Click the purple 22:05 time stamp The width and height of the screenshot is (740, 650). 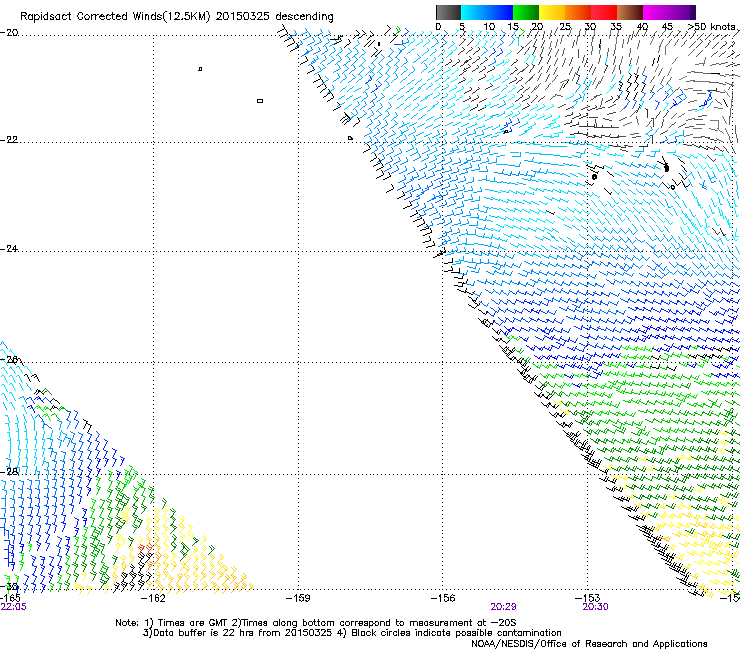pos(14,607)
